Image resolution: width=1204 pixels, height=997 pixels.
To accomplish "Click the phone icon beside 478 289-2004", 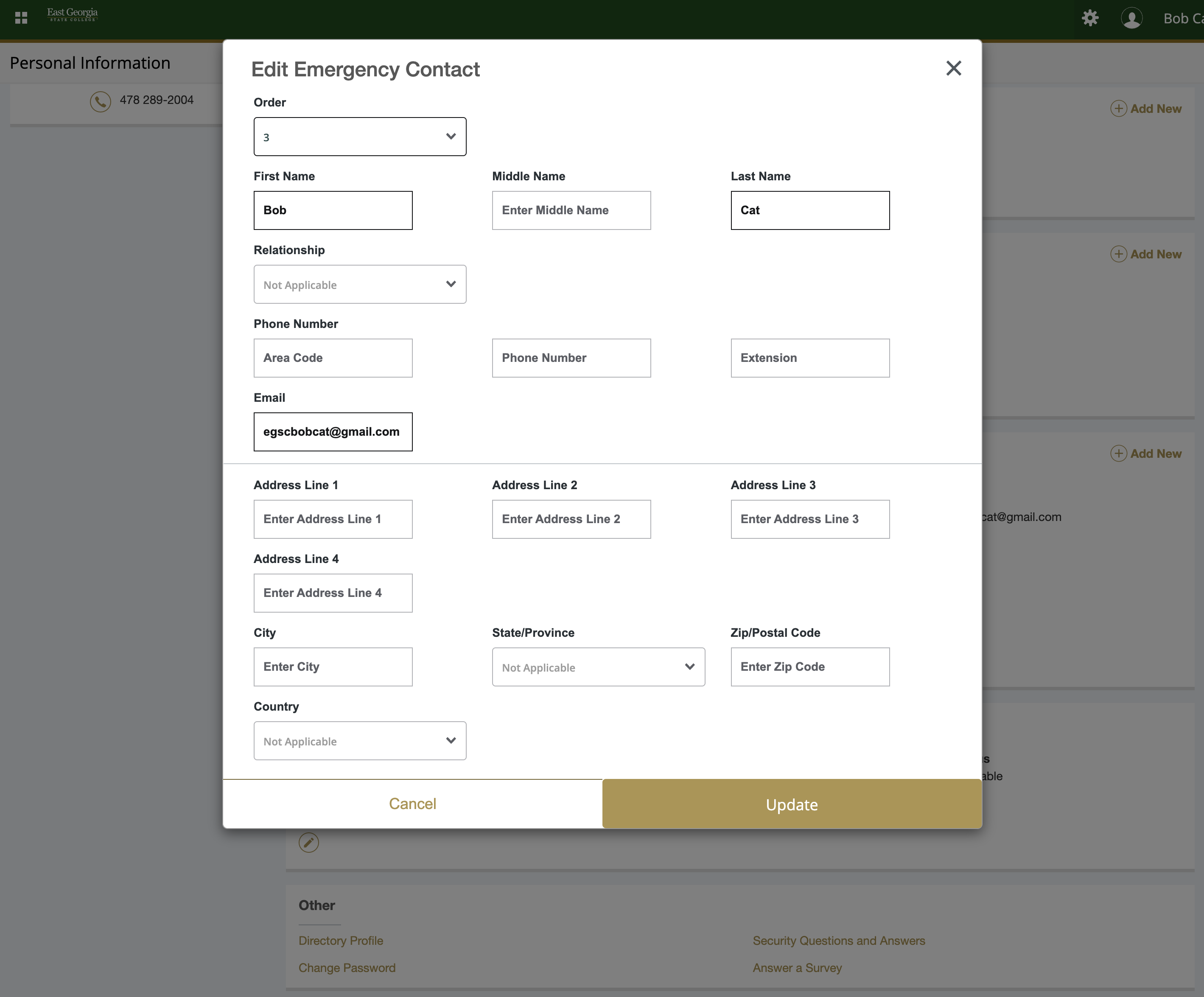I will coord(100,101).
